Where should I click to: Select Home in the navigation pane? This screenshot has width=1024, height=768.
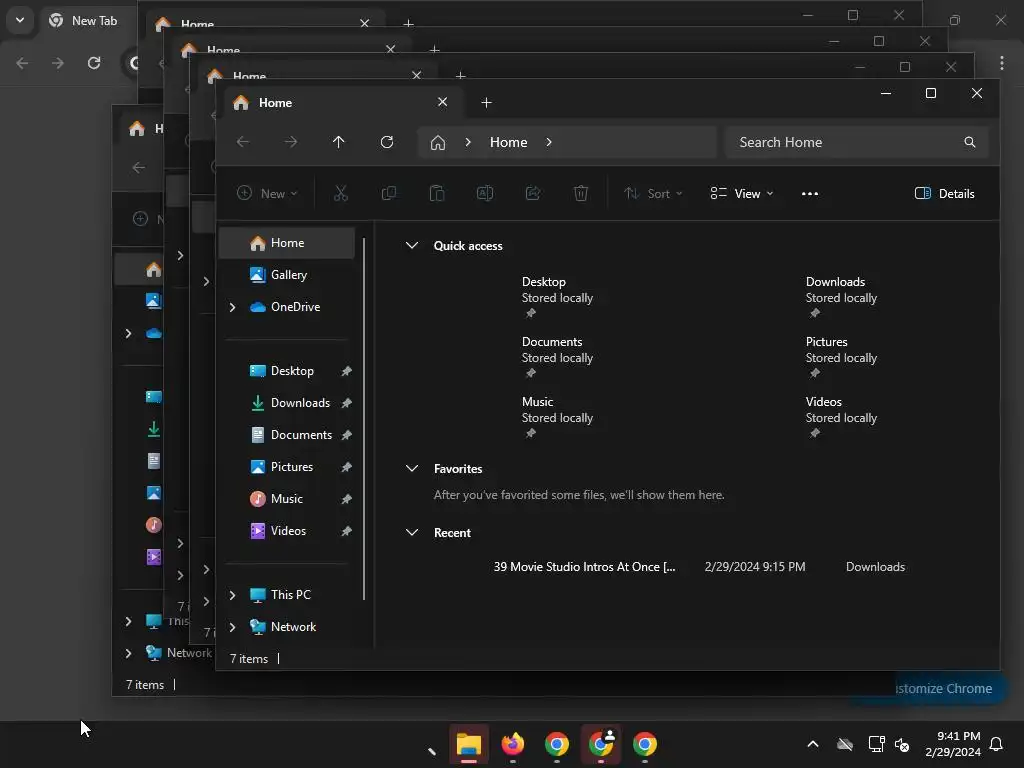point(287,243)
